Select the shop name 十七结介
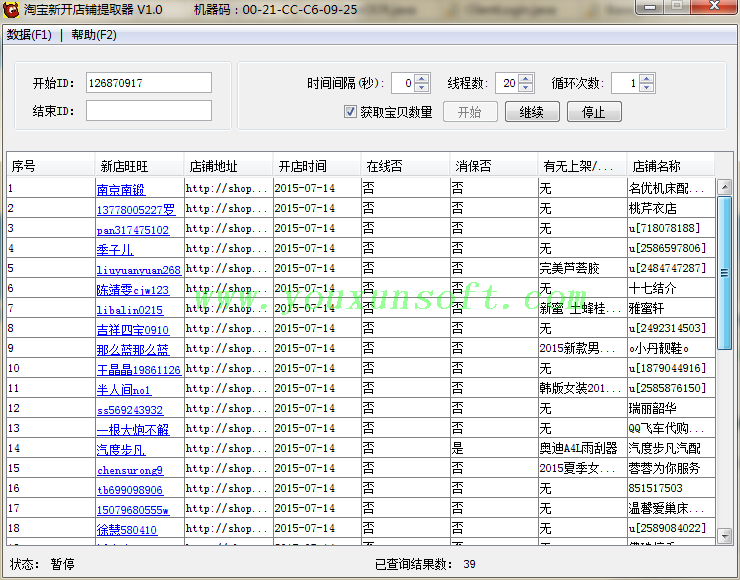This screenshot has height=580, width=740. (653, 288)
